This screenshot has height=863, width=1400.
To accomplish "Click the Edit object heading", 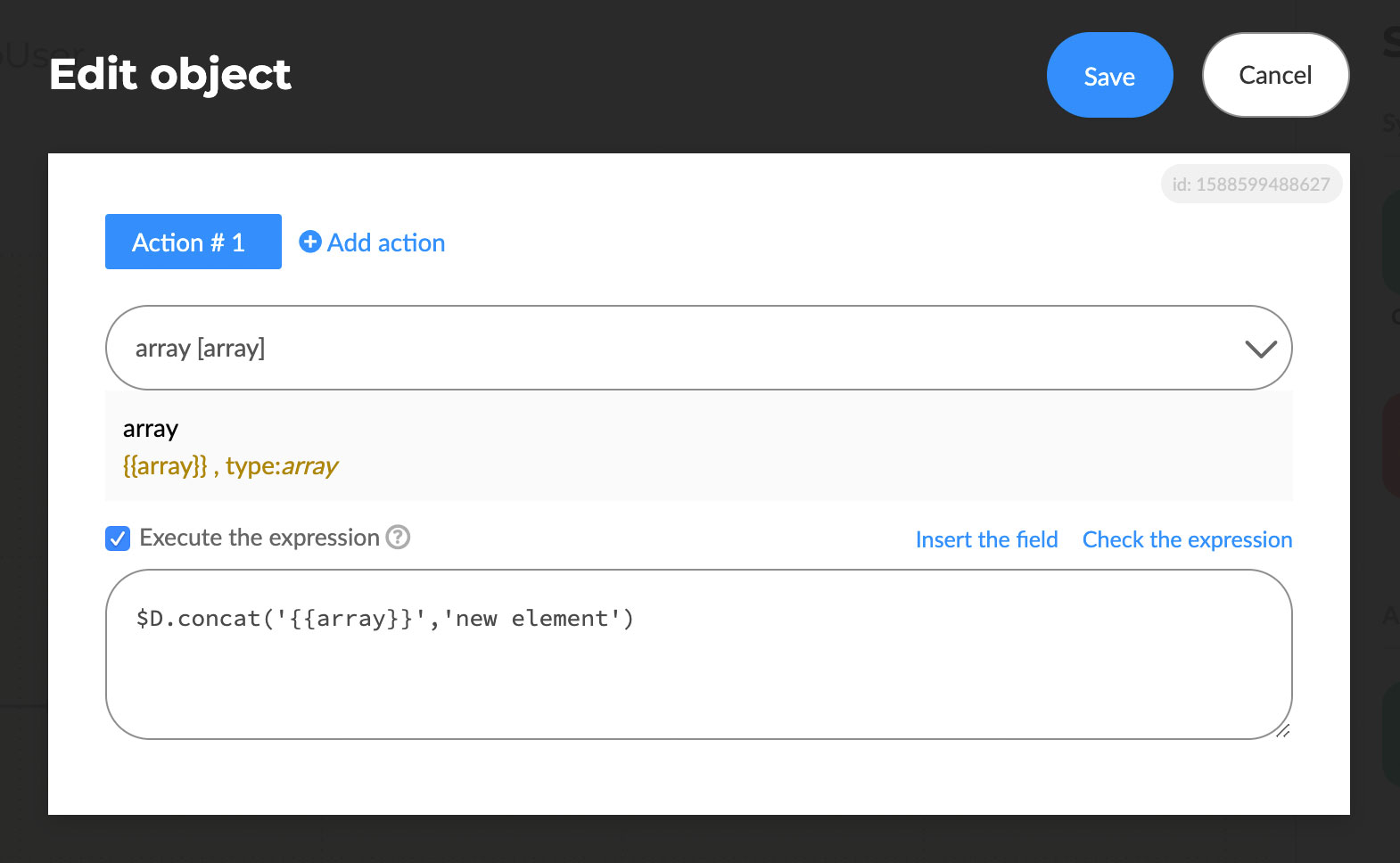I will click(170, 74).
